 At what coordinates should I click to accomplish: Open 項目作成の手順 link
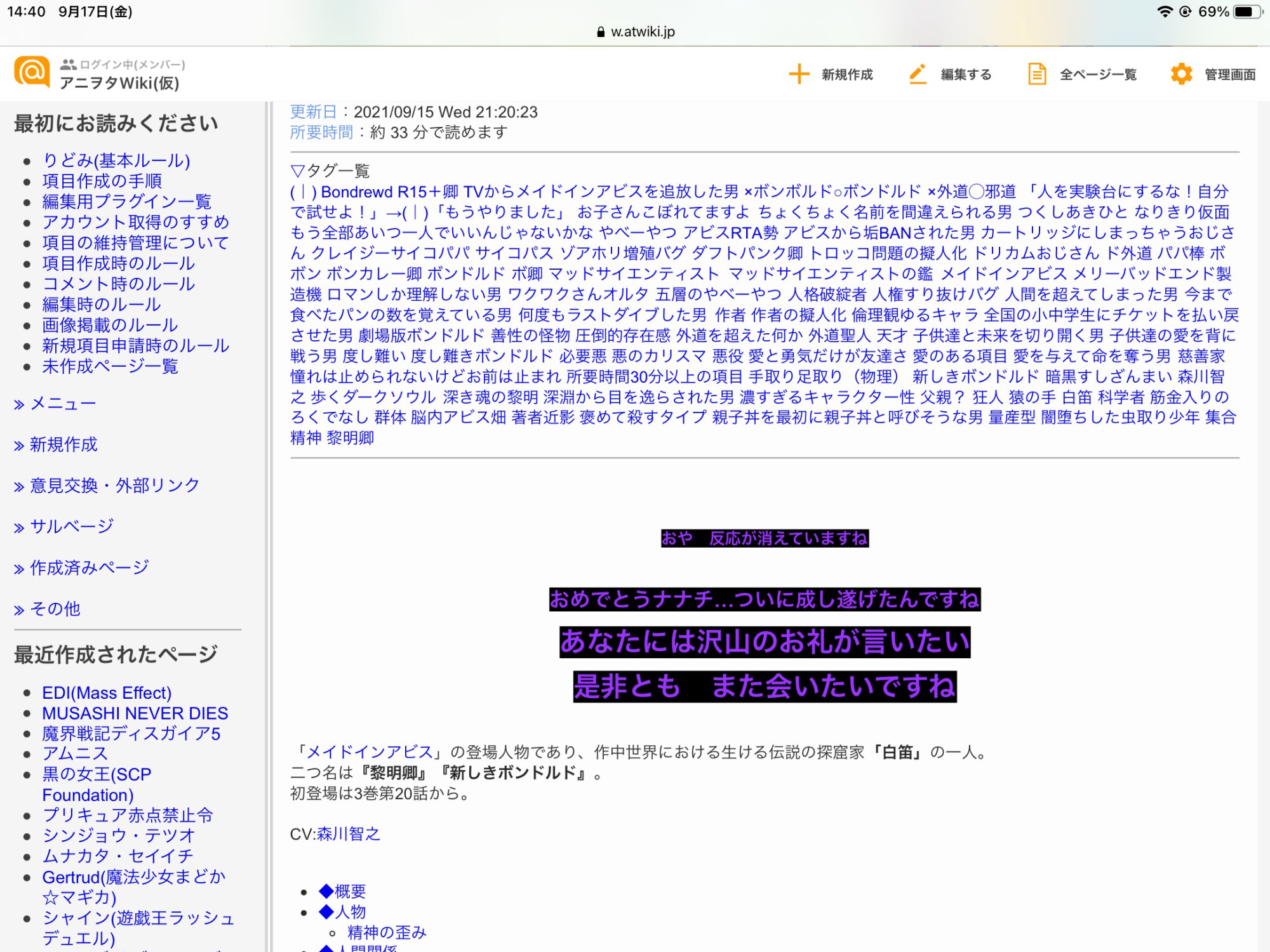(102, 182)
